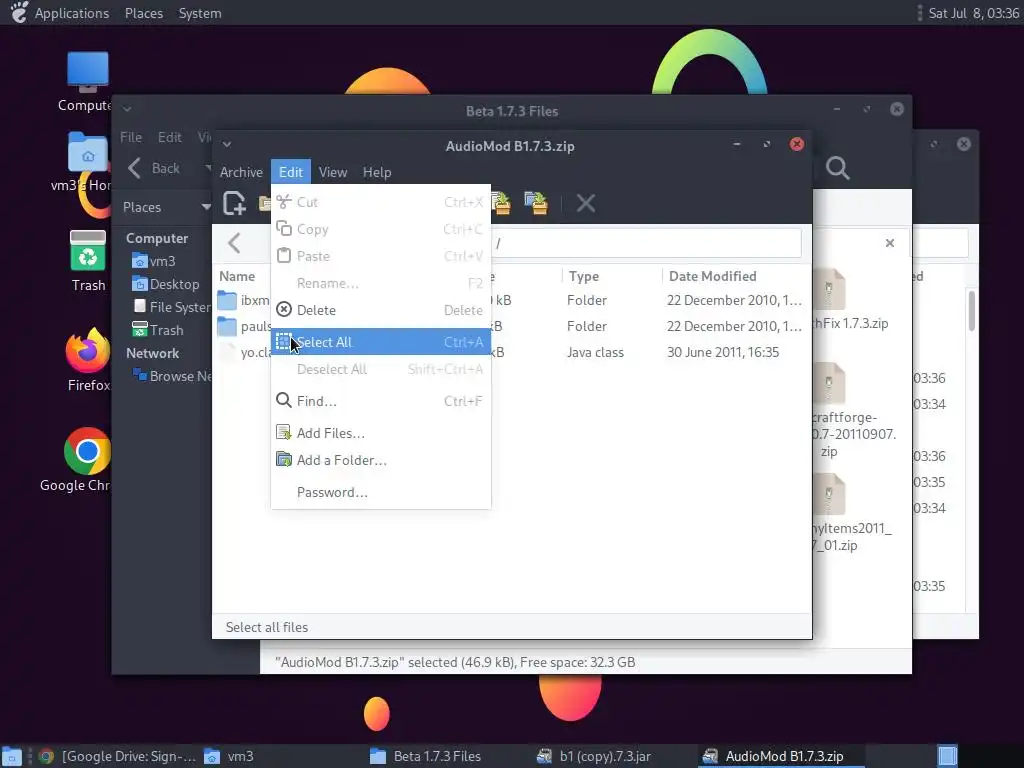The width and height of the screenshot is (1024, 768).
Task: Click the Back button in the file manager
Action: tap(154, 168)
